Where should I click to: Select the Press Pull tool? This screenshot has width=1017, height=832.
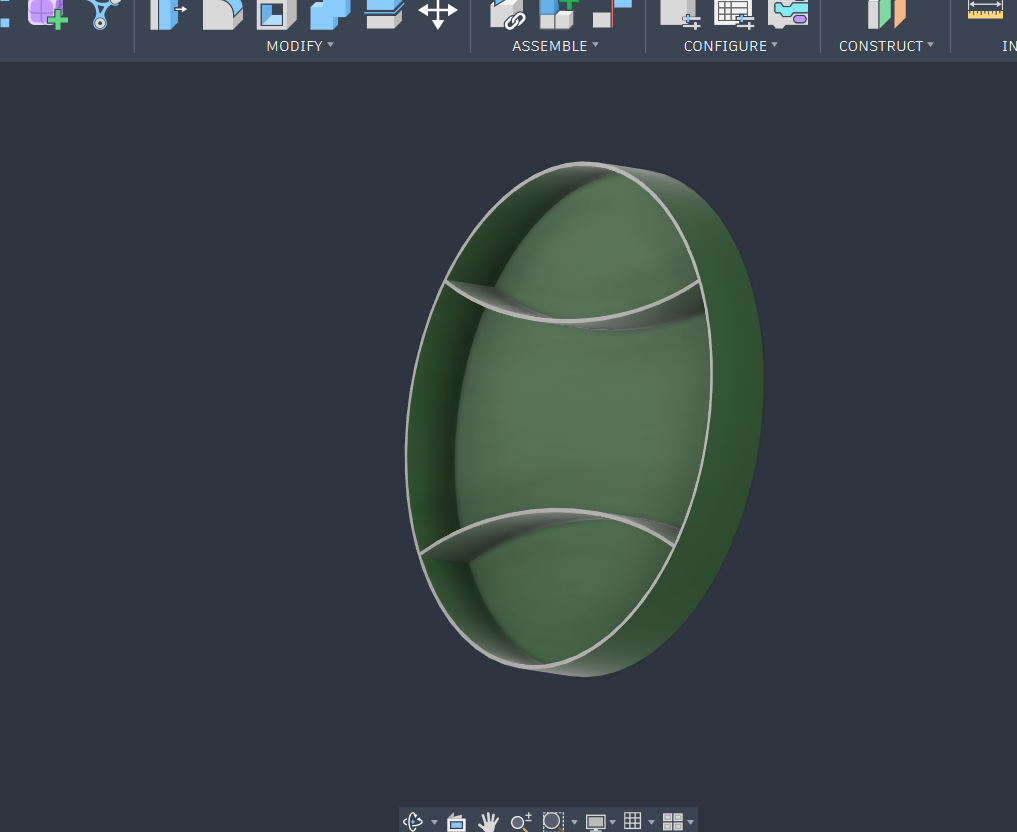tap(169, 14)
